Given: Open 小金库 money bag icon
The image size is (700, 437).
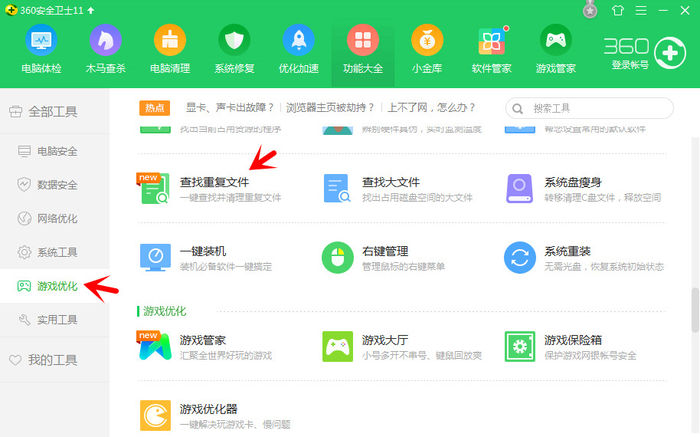Looking at the screenshot, I should (427, 40).
